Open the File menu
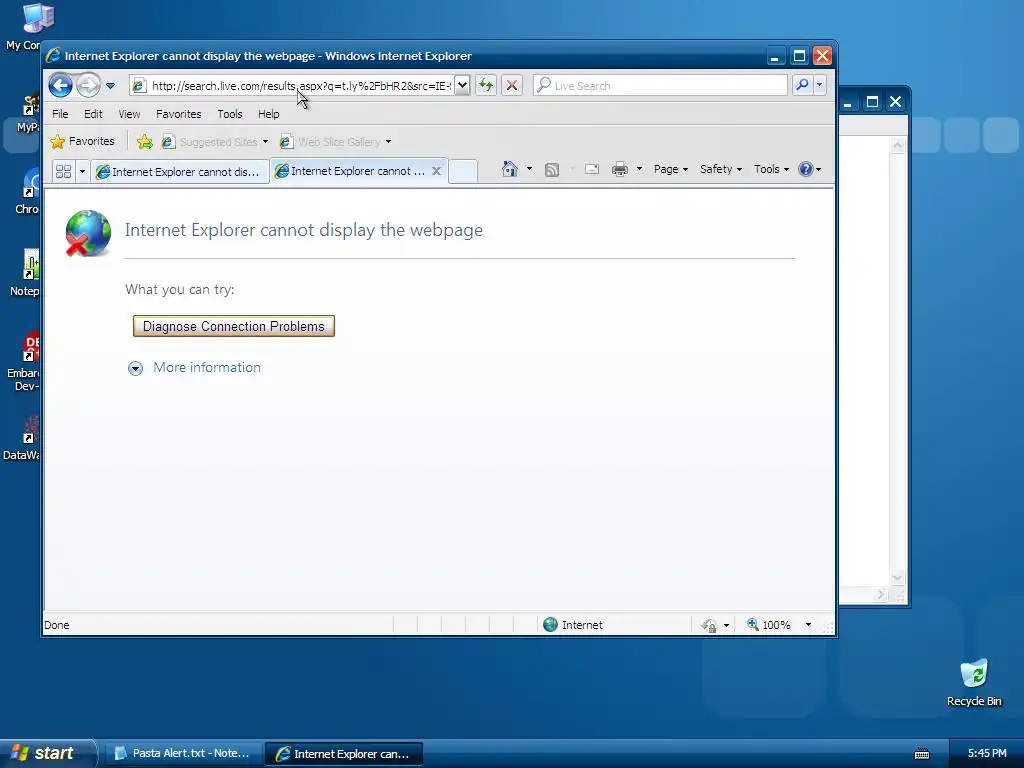This screenshot has height=768, width=1024. coord(60,114)
